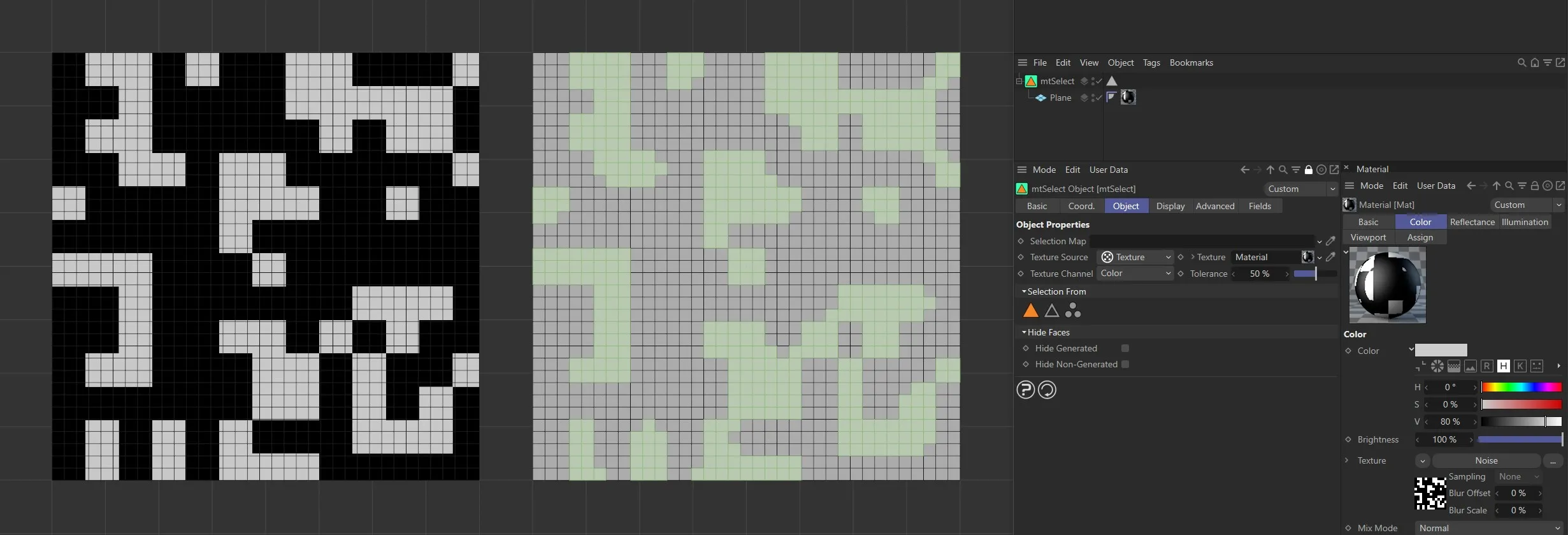The height and width of the screenshot is (535, 1568).
Task: Click the Hue rainbow slider
Action: pyautogui.click(x=1521, y=387)
